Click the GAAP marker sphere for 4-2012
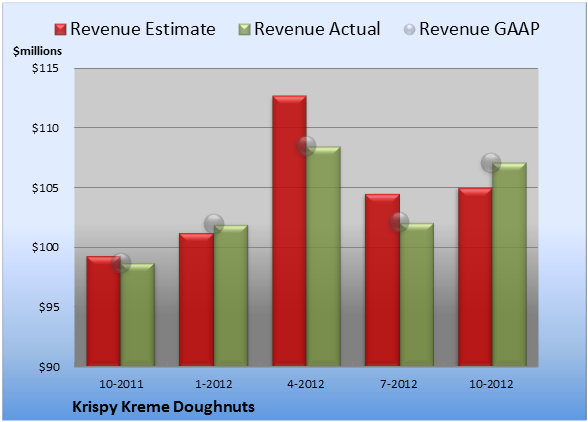The width and height of the screenshot is (588, 422). (306, 146)
